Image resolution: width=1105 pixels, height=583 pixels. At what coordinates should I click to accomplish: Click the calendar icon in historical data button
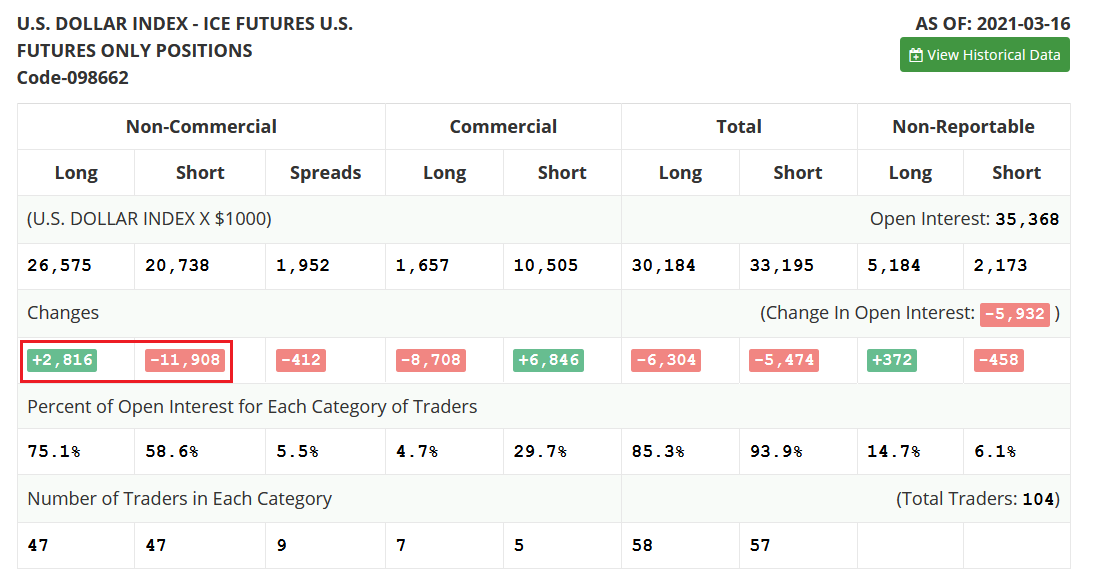(x=915, y=55)
